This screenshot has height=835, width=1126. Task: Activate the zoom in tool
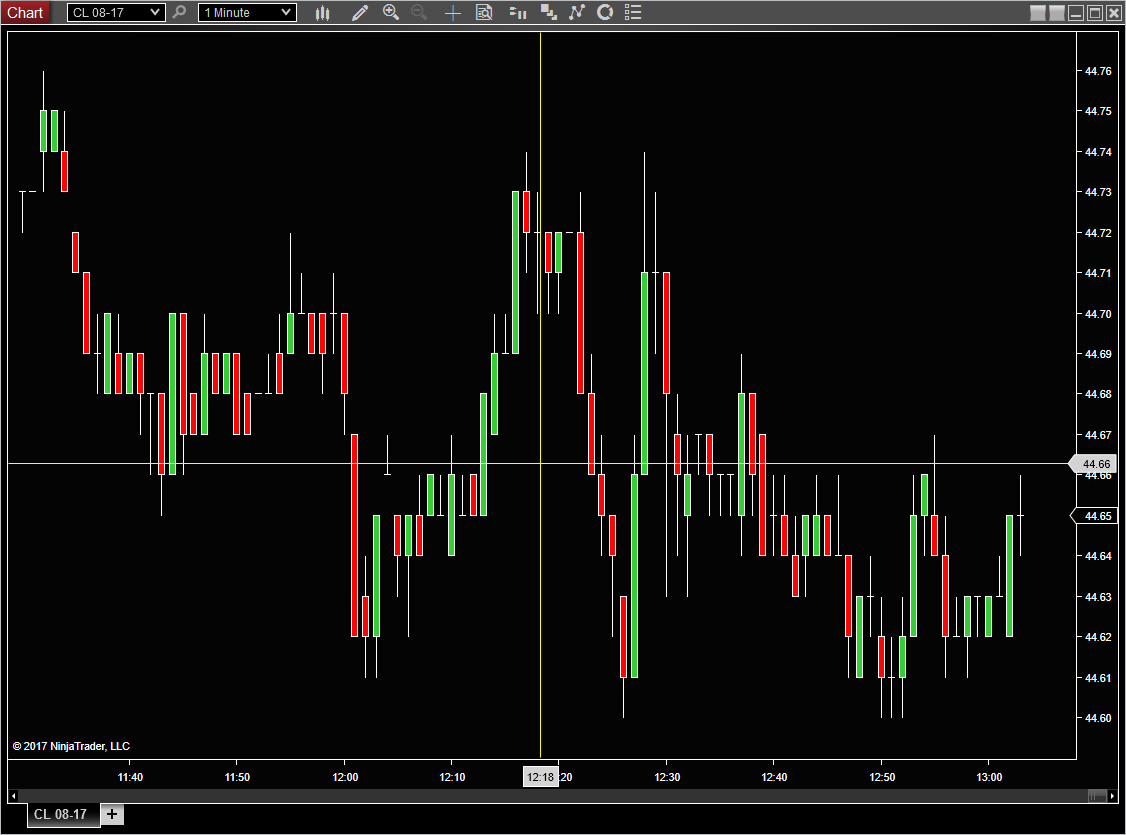(x=391, y=12)
